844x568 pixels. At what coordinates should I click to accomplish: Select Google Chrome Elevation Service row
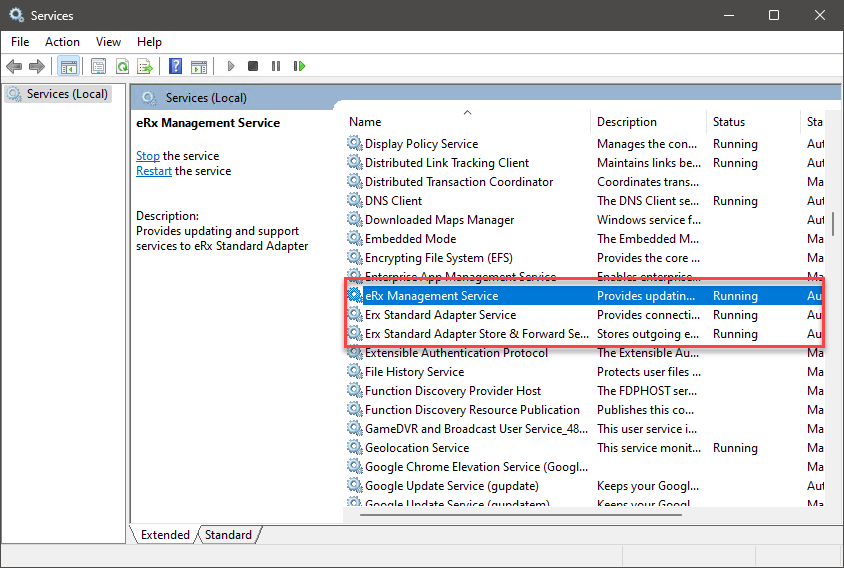point(584,467)
